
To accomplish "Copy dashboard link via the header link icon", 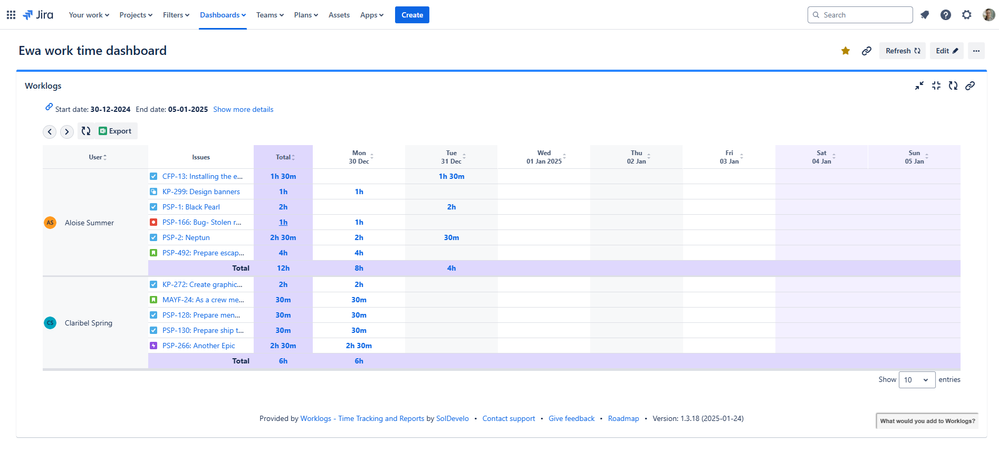I will (866, 51).
